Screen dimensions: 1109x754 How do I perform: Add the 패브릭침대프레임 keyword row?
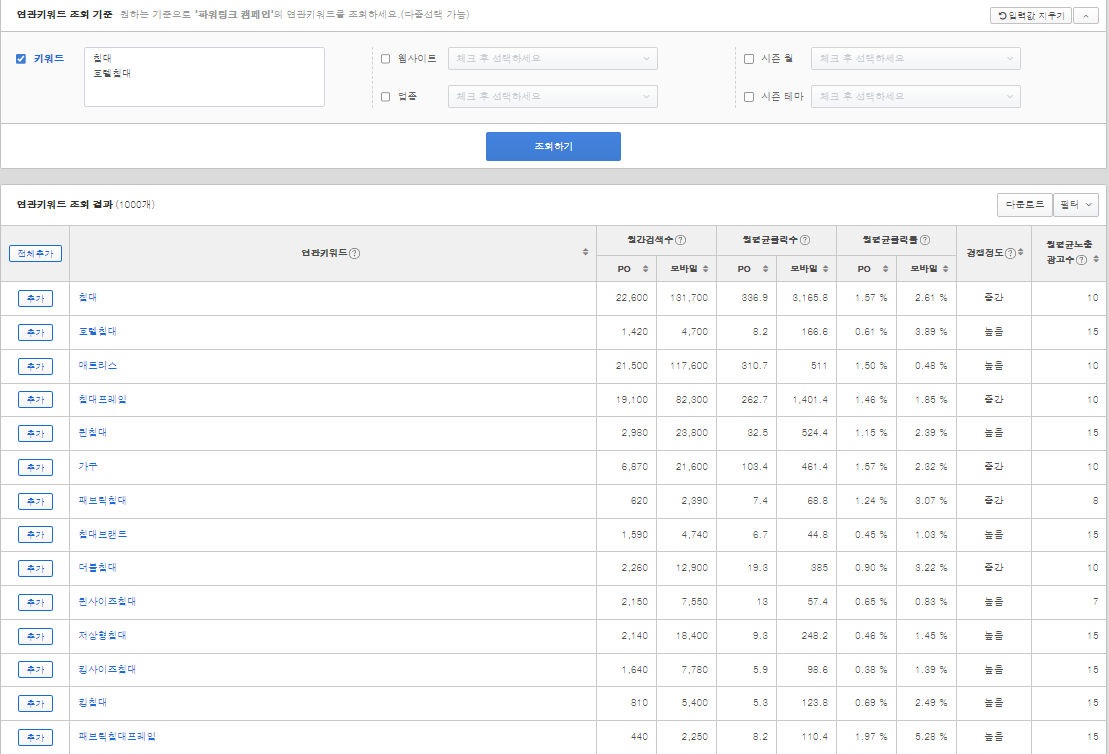point(35,738)
